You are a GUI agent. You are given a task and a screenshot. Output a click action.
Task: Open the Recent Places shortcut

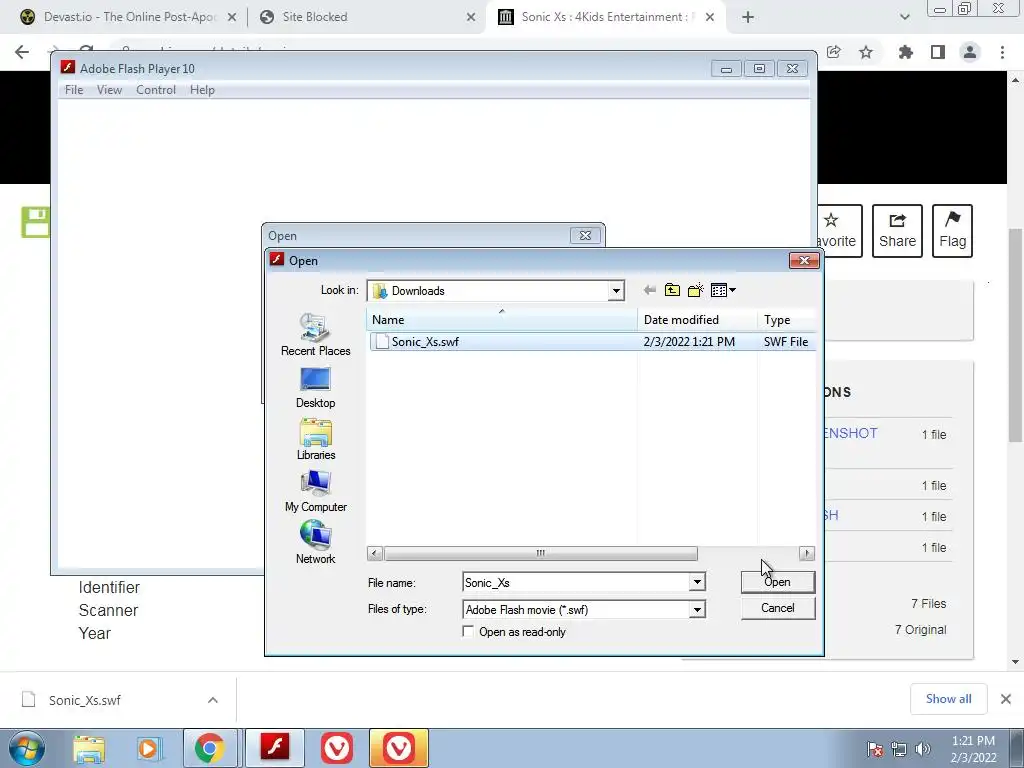(315, 334)
